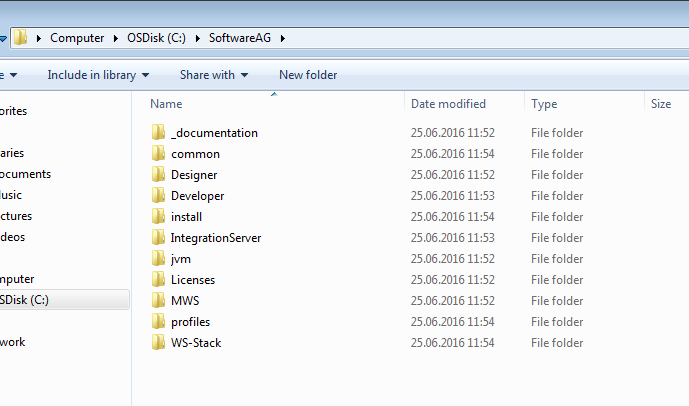Select Favorites in navigation pane
689x406 pixels.
tap(14, 111)
